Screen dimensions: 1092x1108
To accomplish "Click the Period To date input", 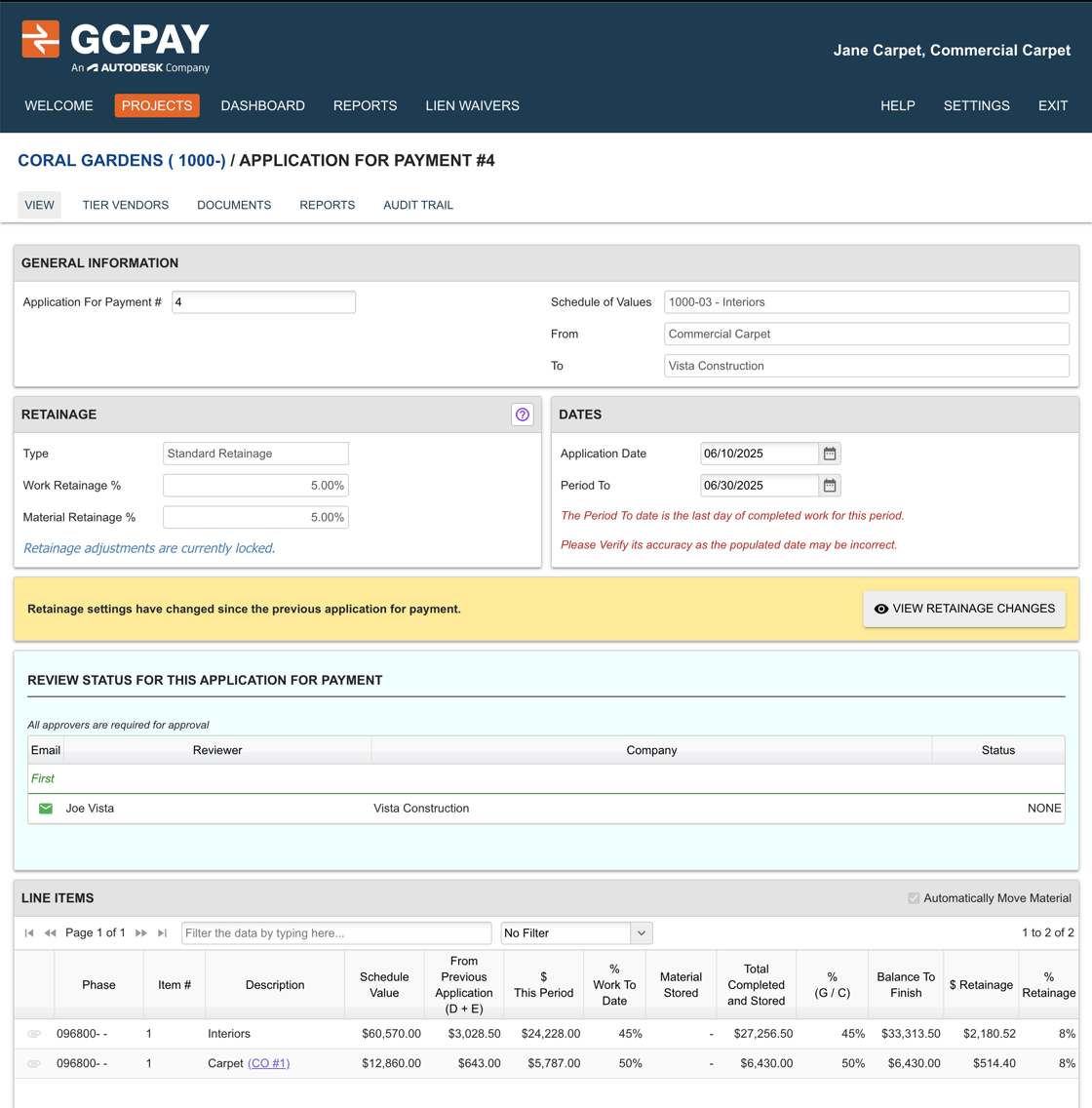I will [760, 486].
